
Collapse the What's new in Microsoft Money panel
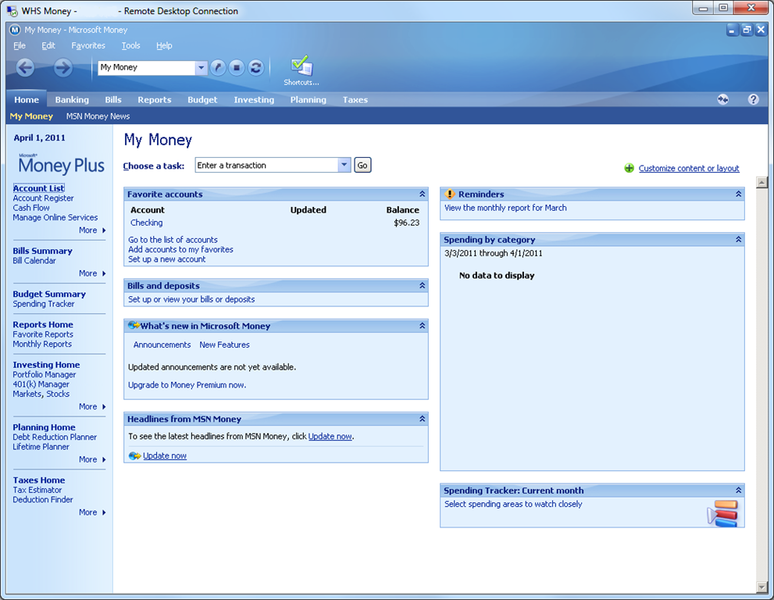click(x=422, y=326)
